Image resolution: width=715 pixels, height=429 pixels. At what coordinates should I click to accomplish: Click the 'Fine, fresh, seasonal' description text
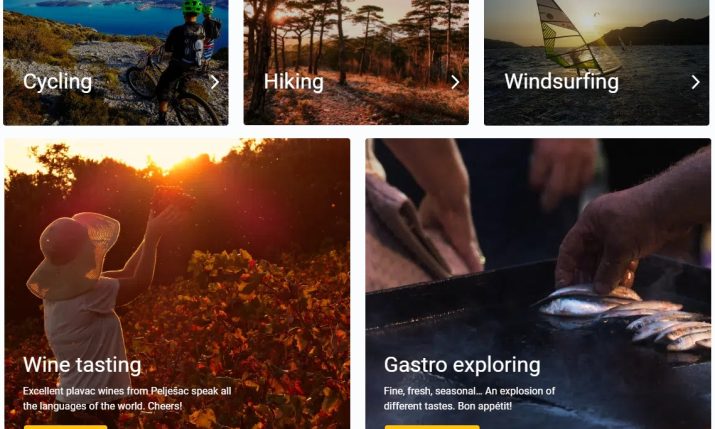pyautogui.click(x=469, y=398)
